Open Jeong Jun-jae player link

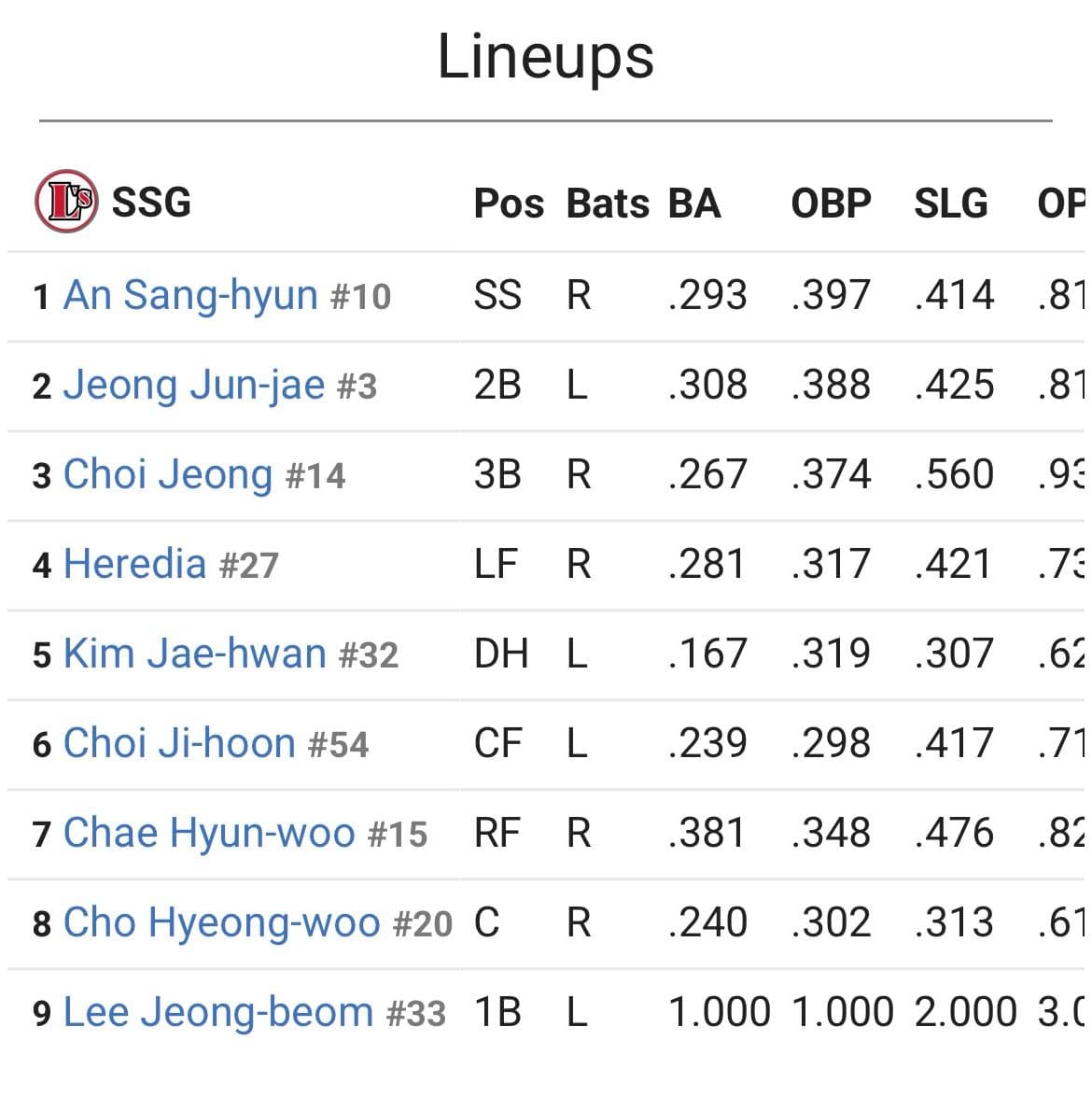[x=194, y=385]
